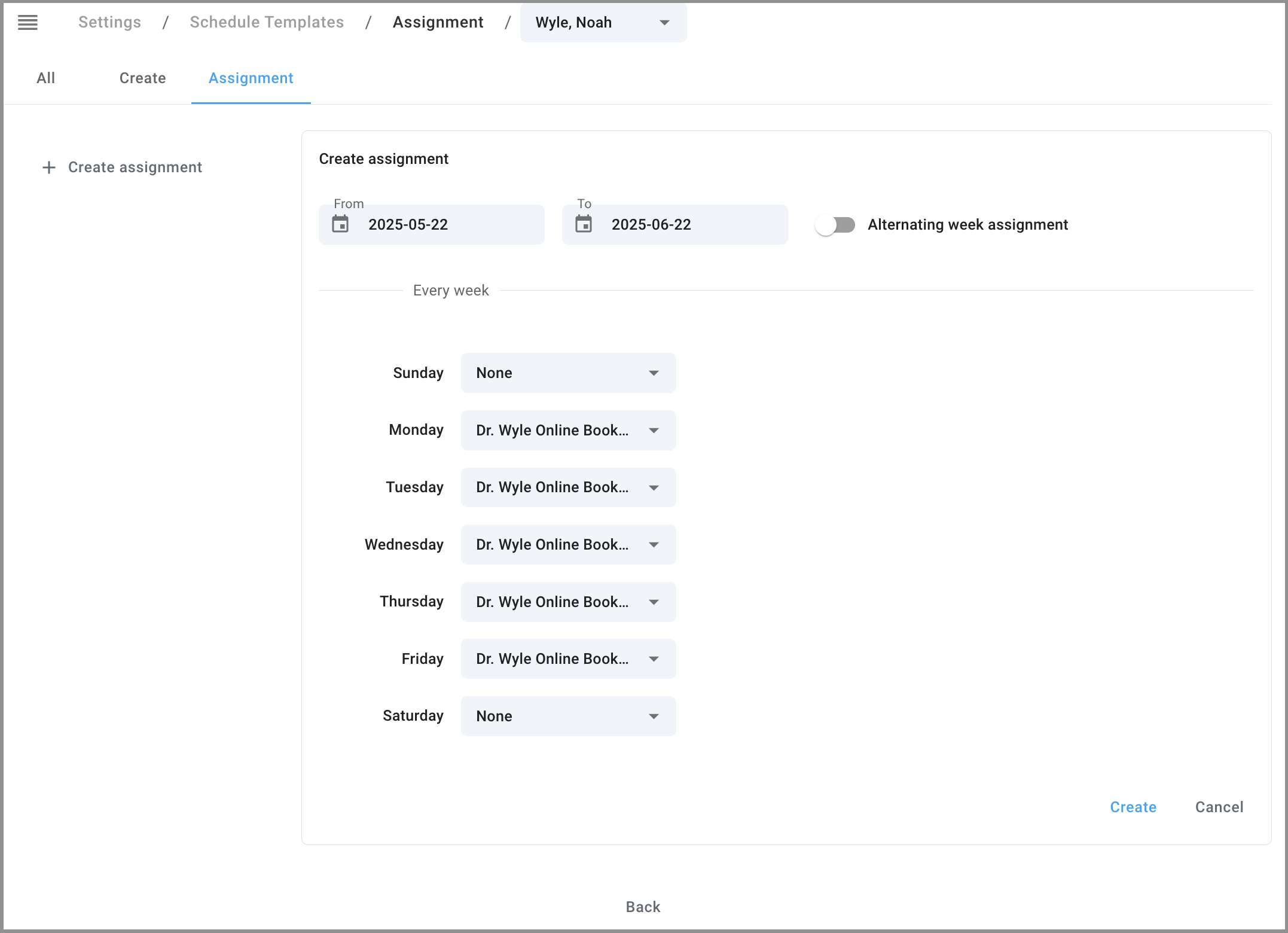
Task: Open the Wednesday template dropdown
Action: coord(568,544)
